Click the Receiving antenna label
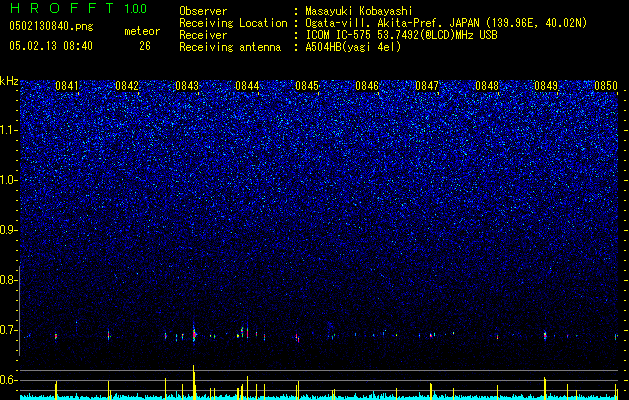 (x=230, y=47)
